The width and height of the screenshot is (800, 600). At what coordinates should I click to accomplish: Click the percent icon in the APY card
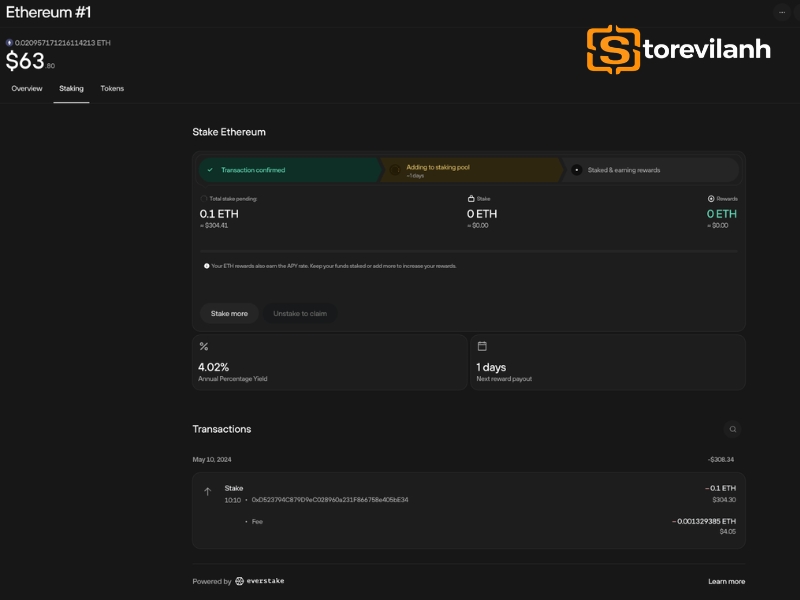pyautogui.click(x=204, y=346)
